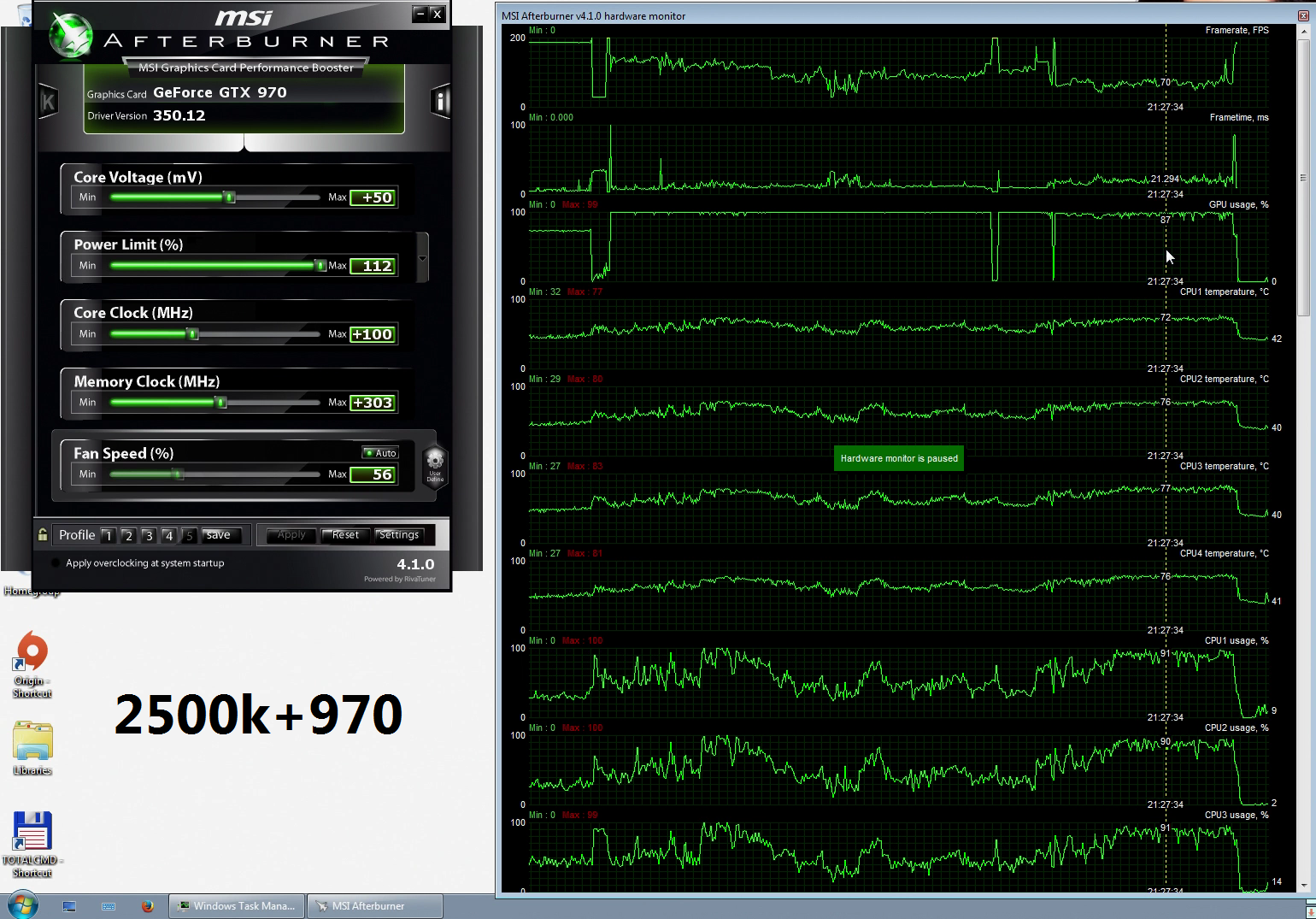The height and width of the screenshot is (919, 1316).
Task: Click the Core Voltage +50 value field
Action: (x=373, y=197)
